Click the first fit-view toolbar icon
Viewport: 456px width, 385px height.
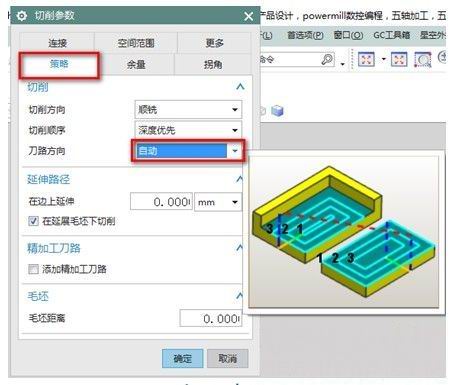[x=366, y=60]
